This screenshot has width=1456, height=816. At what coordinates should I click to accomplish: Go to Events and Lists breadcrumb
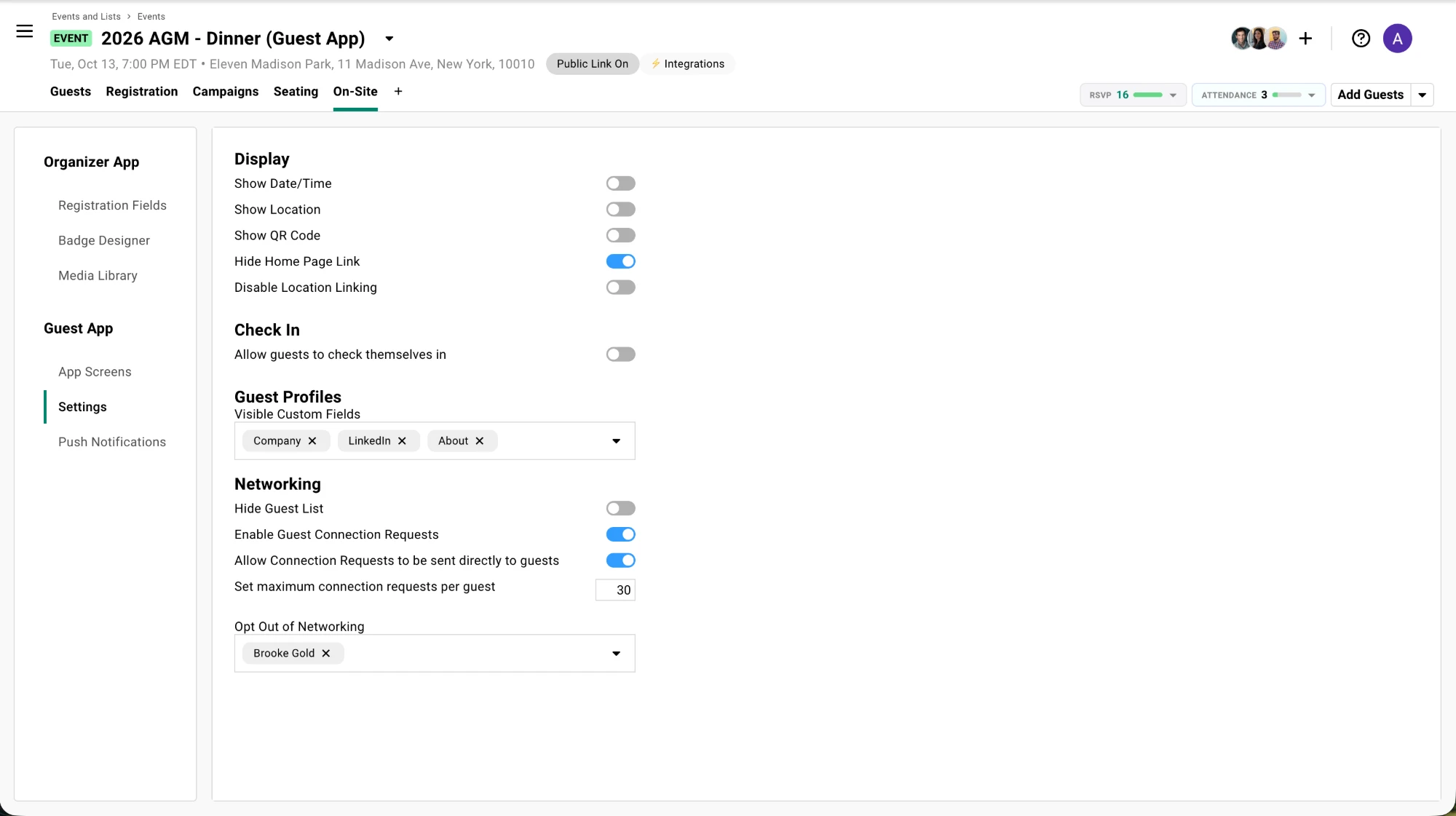tap(86, 17)
